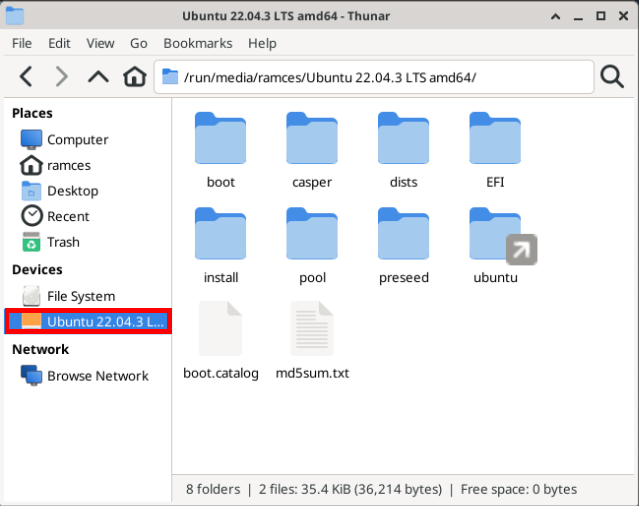Select the boot folder icon
This screenshot has height=506, width=639.
point(220,138)
